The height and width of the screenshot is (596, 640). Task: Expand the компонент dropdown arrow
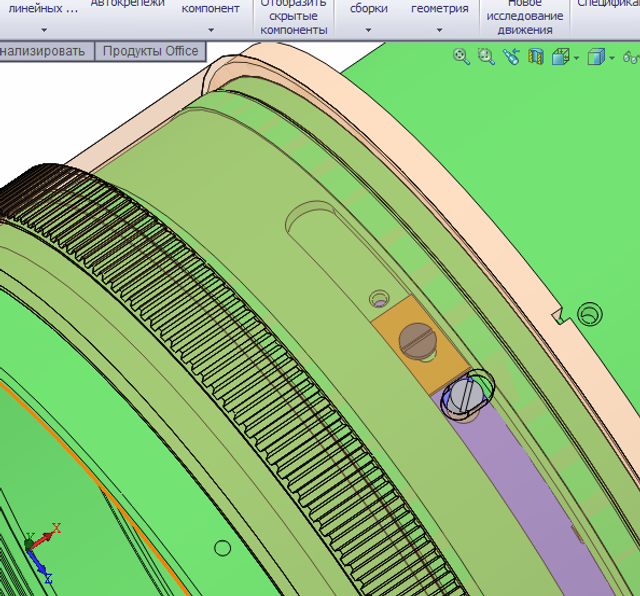(x=211, y=30)
